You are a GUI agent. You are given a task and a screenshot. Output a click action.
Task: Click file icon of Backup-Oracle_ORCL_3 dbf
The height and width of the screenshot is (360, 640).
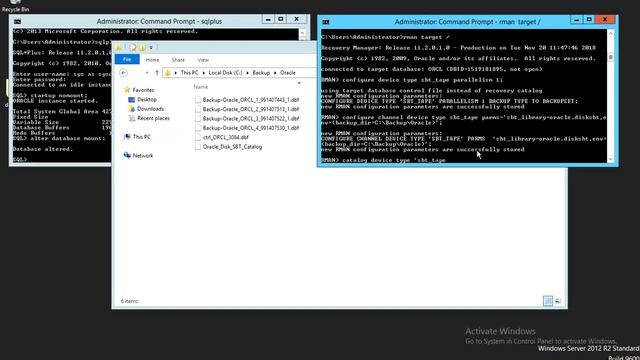tap(198, 118)
